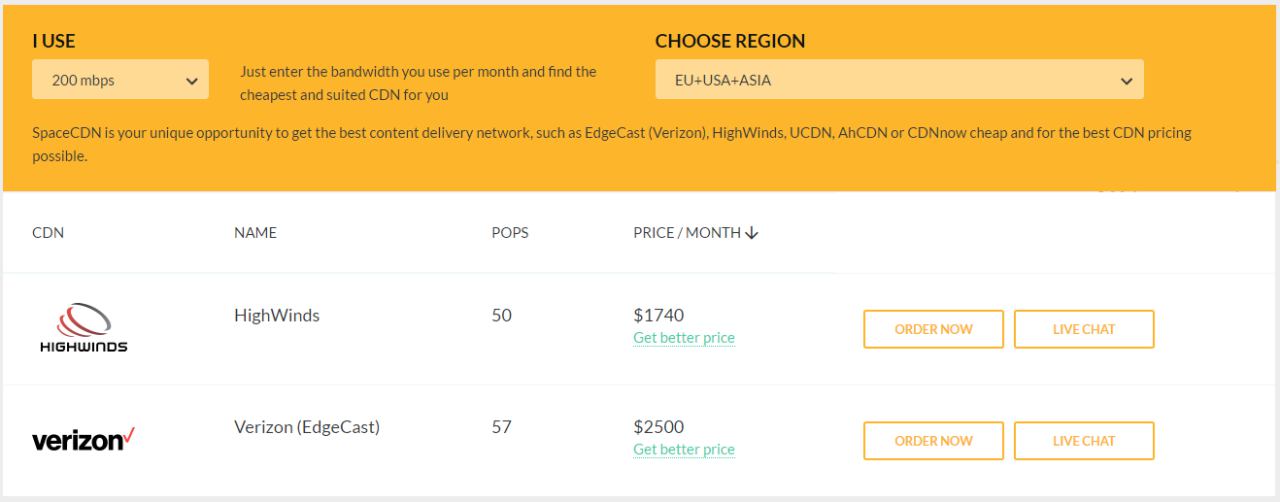The image size is (1280, 502).
Task: Click Get better price under $2500
Action: tap(684, 449)
